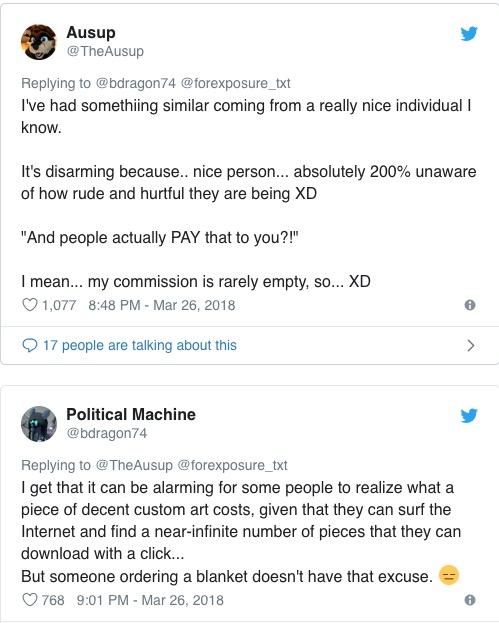Click the Ausup display name
Viewport: 499px width, 623px height.
(91, 32)
